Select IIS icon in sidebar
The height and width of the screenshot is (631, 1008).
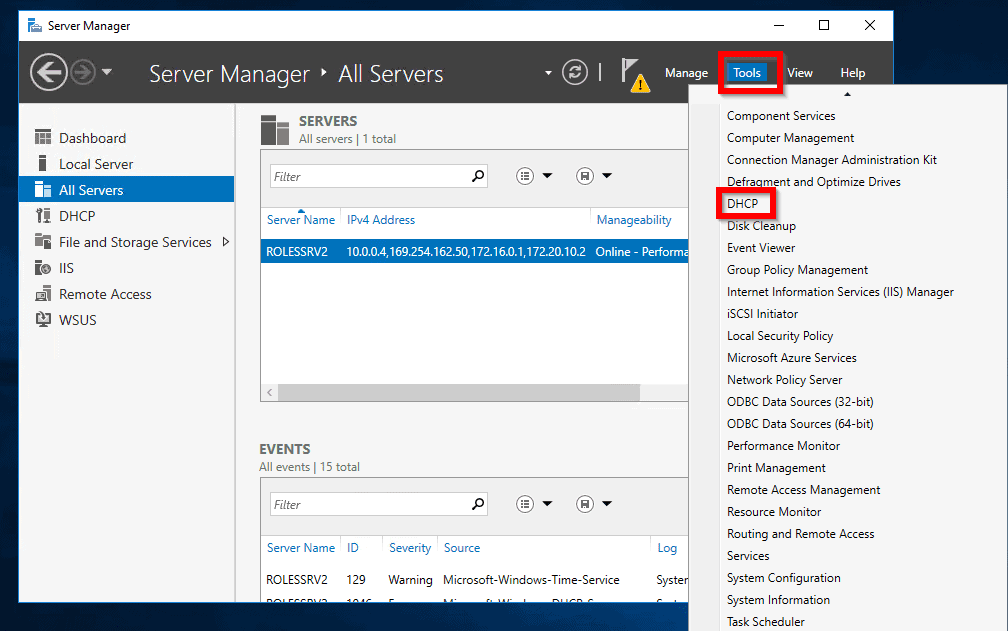pos(43,267)
